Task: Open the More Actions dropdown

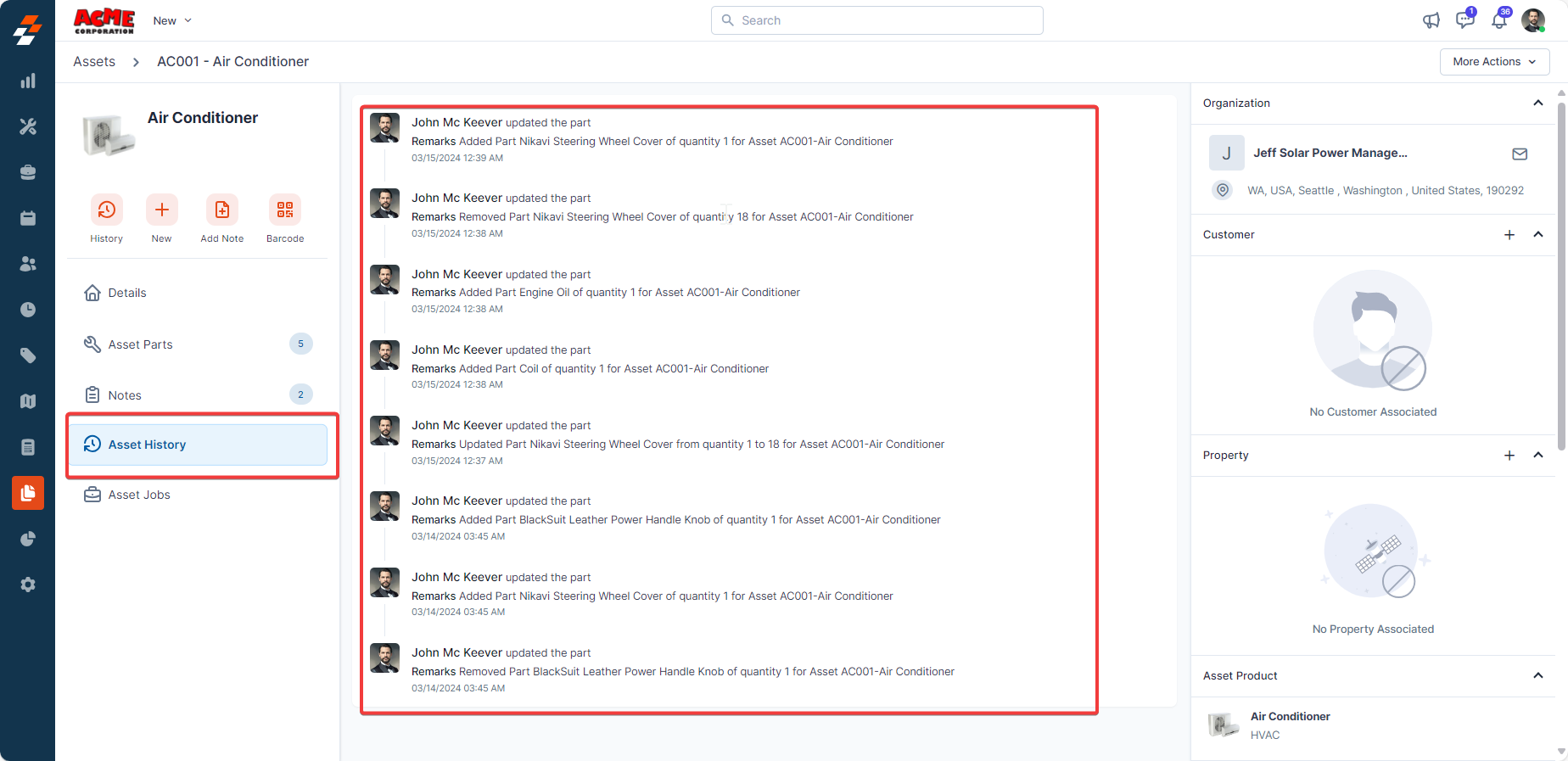Action: [1494, 62]
